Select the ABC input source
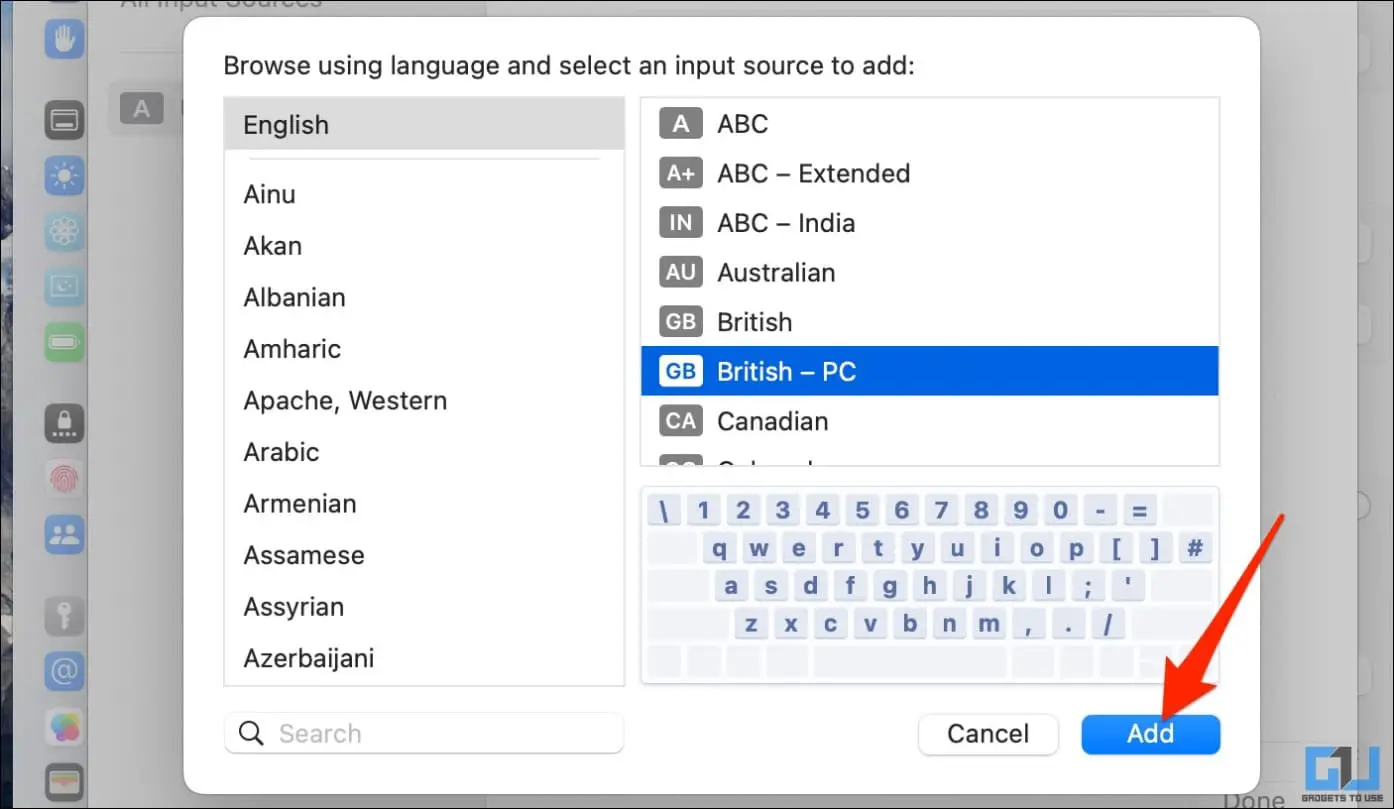The image size is (1394, 809). pos(929,124)
